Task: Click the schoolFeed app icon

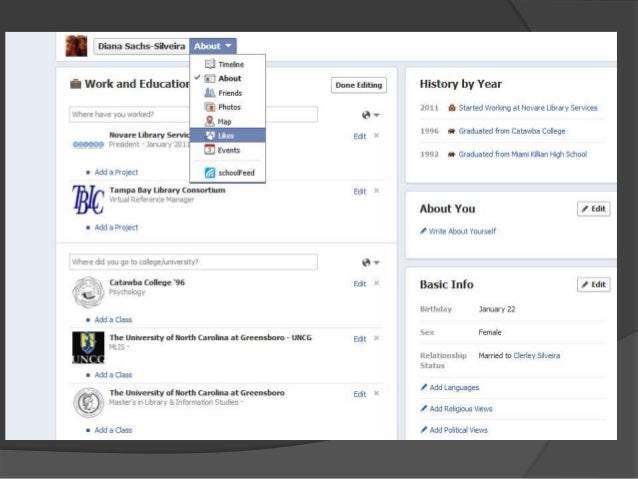Action: point(210,173)
